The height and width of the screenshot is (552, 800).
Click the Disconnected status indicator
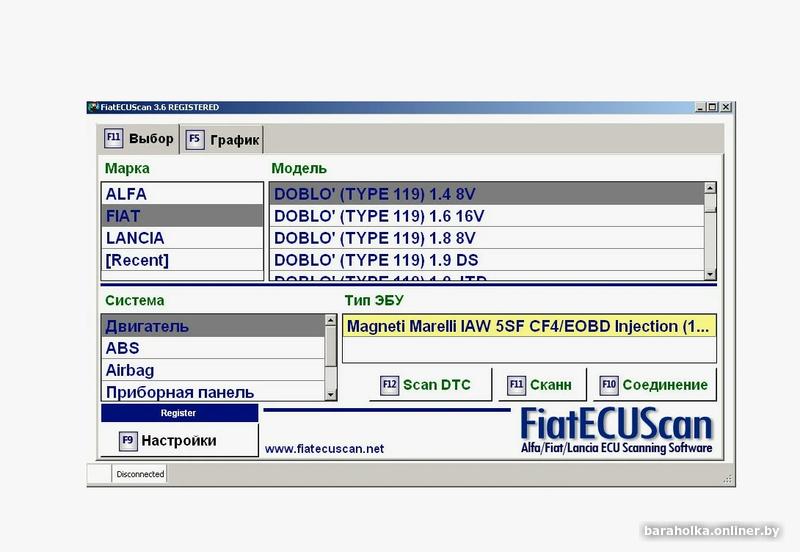click(x=140, y=474)
